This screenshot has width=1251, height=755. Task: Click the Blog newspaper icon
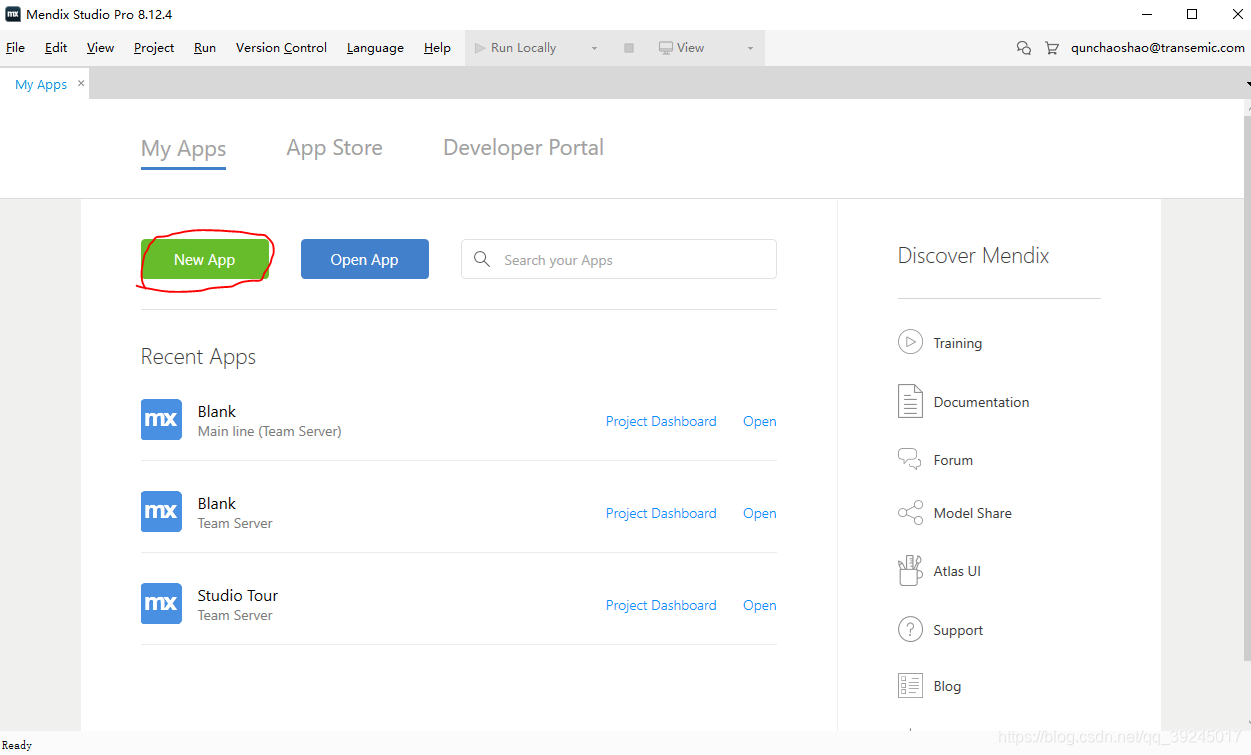pos(910,685)
